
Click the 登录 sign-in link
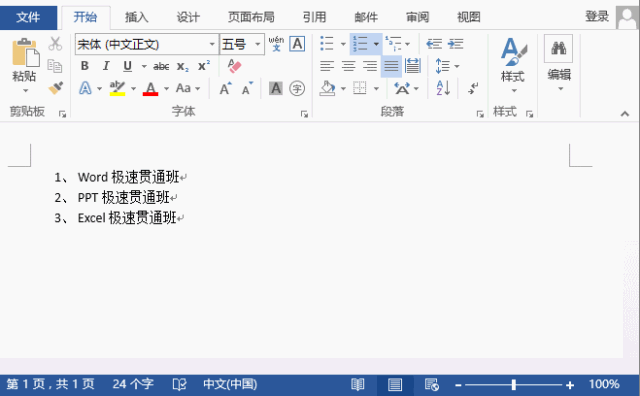click(x=597, y=16)
